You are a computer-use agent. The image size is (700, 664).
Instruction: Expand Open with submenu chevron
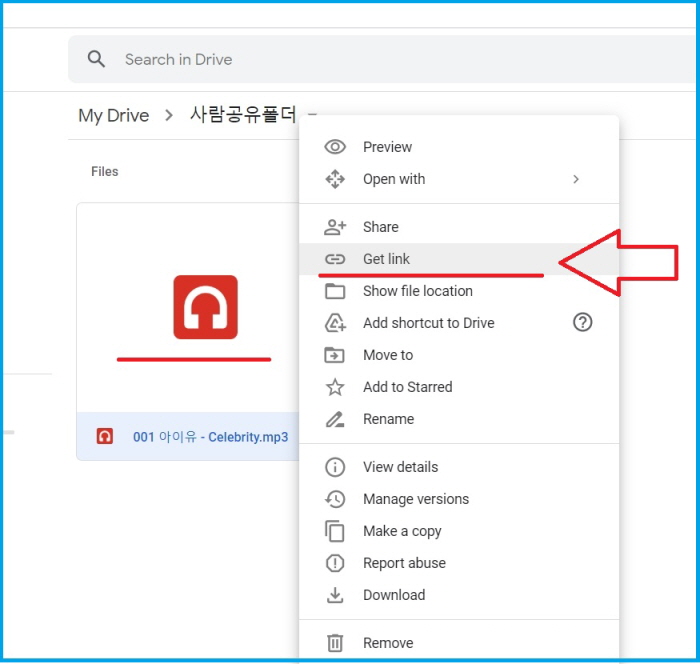point(576,179)
